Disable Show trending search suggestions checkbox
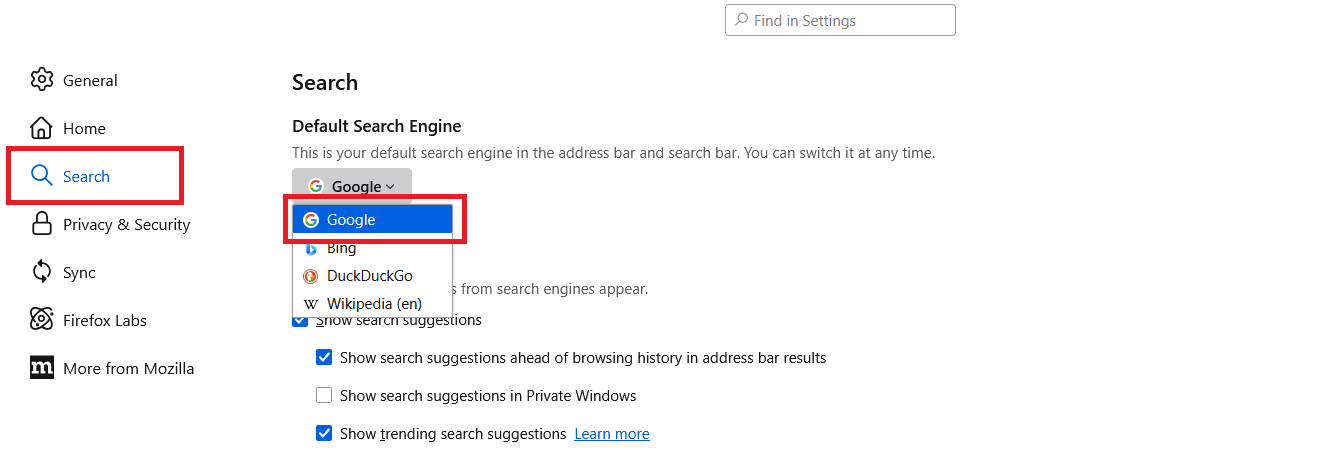The width and height of the screenshot is (1337, 450). (x=324, y=433)
